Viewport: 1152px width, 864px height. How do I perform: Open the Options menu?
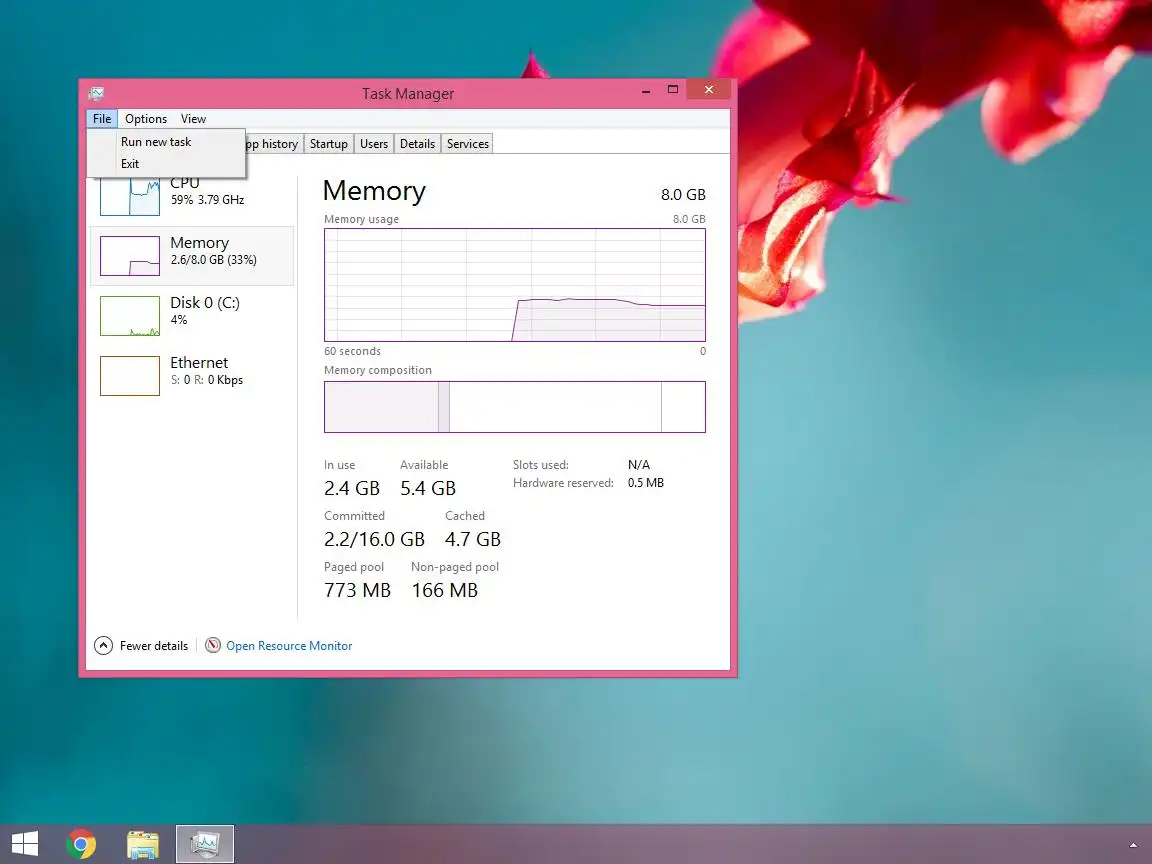tap(145, 119)
